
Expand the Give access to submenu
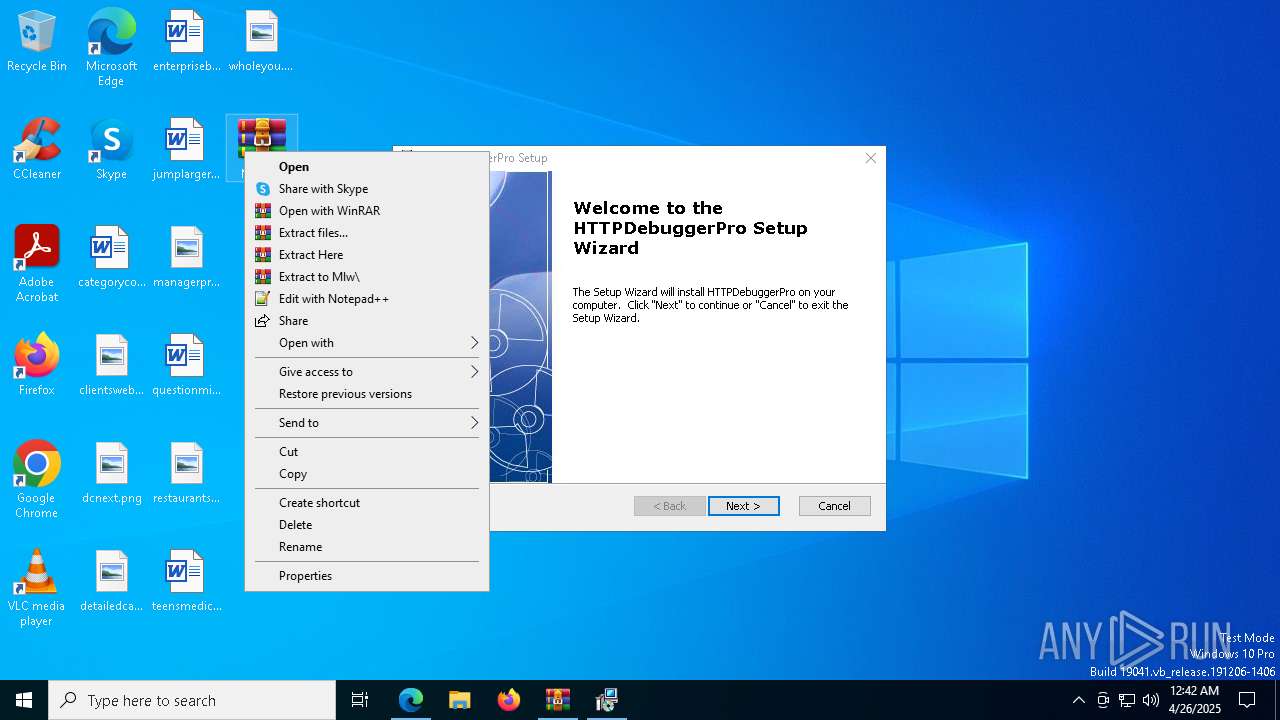coord(367,372)
